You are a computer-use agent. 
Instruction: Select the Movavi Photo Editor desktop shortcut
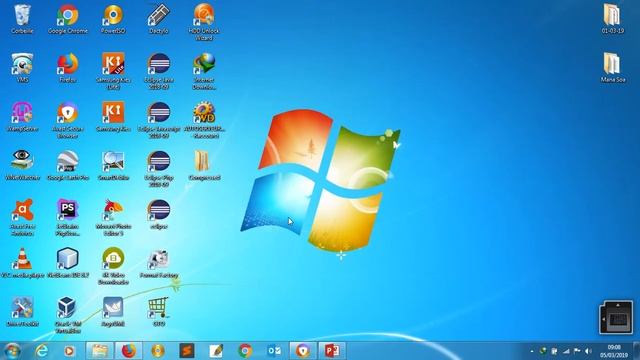point(113,217)
